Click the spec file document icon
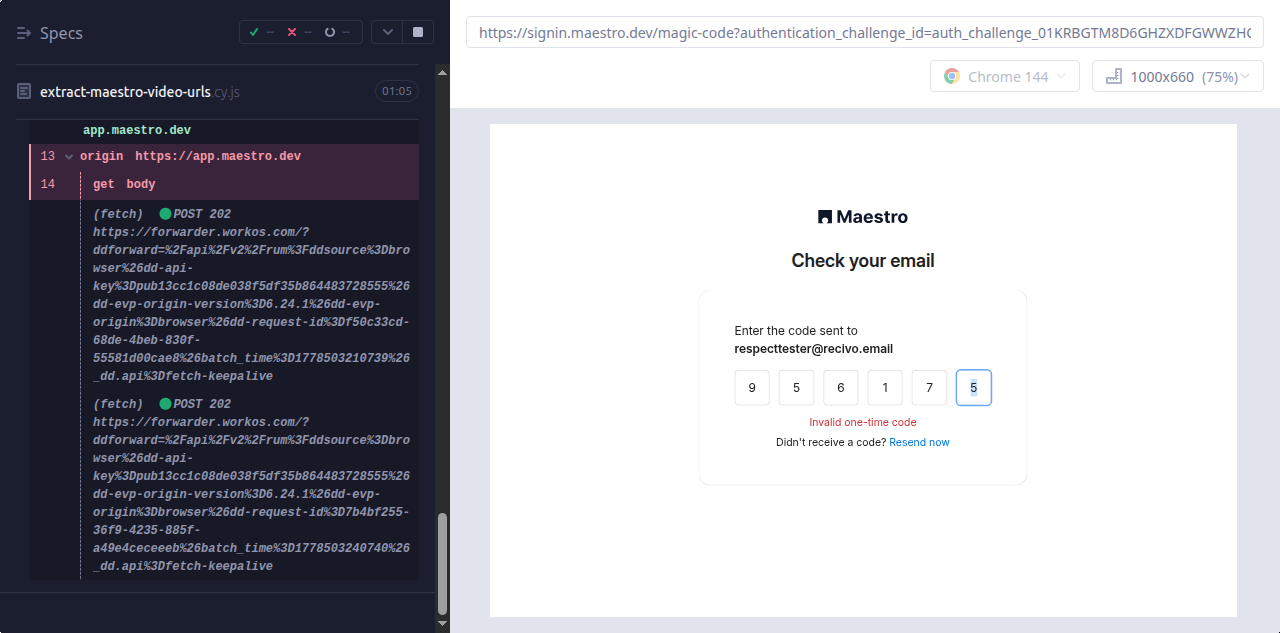 (x=25, y=91)
